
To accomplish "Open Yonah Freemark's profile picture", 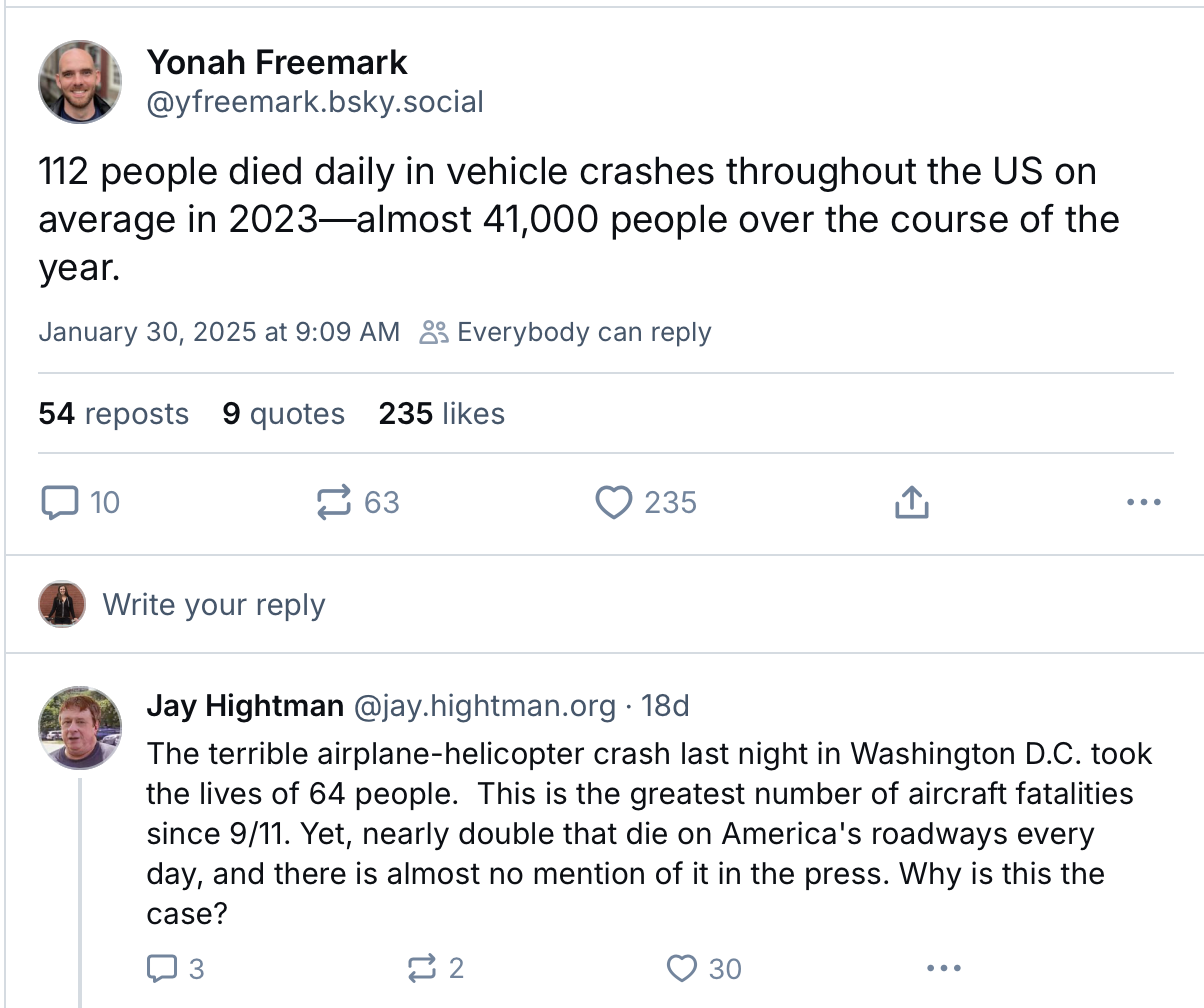I will coord(80,82).
